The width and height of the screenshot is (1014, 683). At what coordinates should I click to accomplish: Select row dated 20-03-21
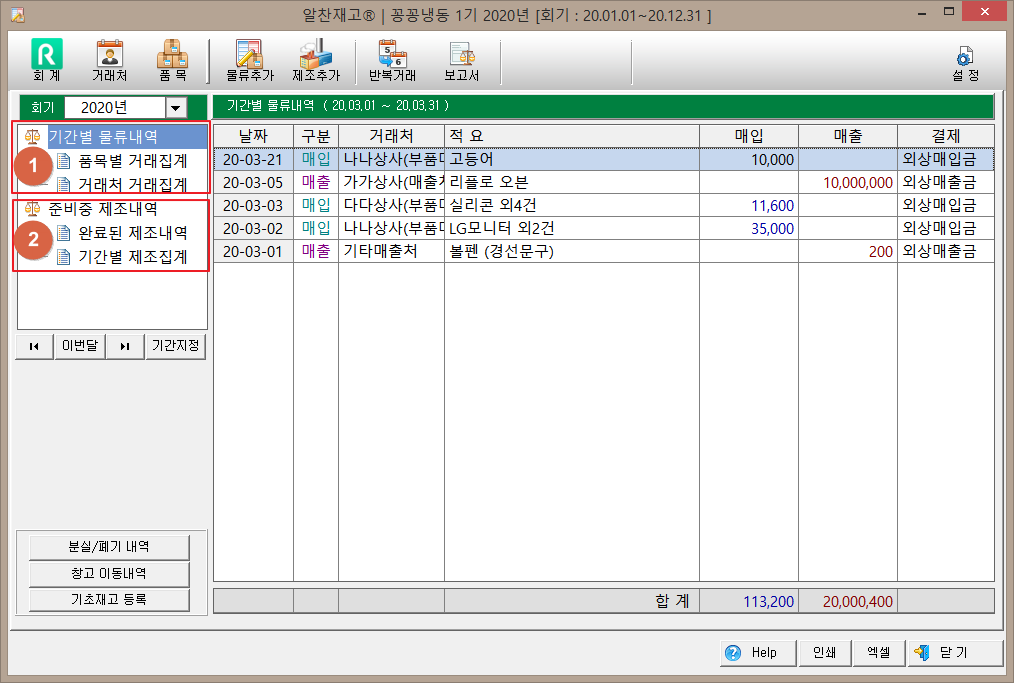click(x=604, y=160)
